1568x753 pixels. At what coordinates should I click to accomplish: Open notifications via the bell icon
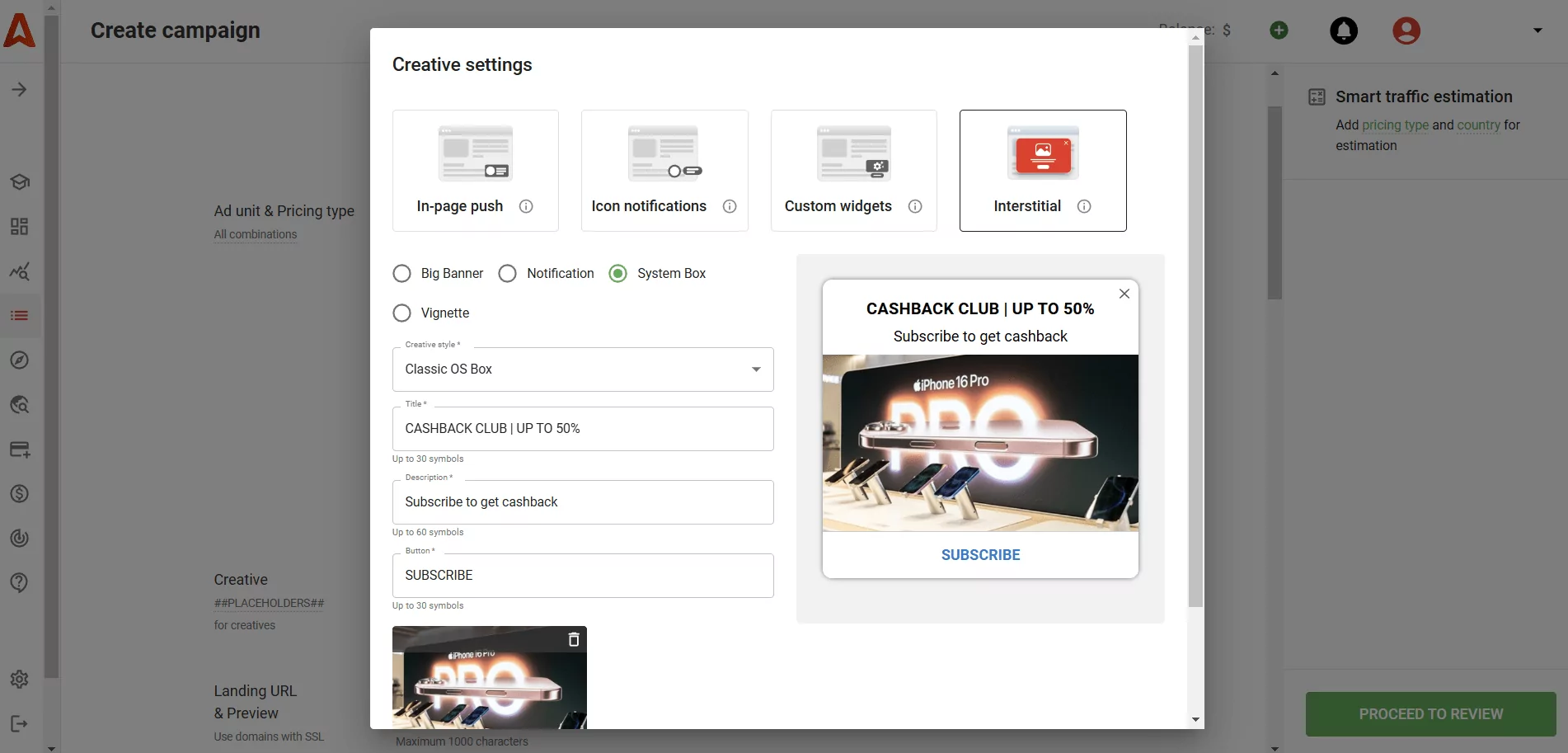point(1342,30)
